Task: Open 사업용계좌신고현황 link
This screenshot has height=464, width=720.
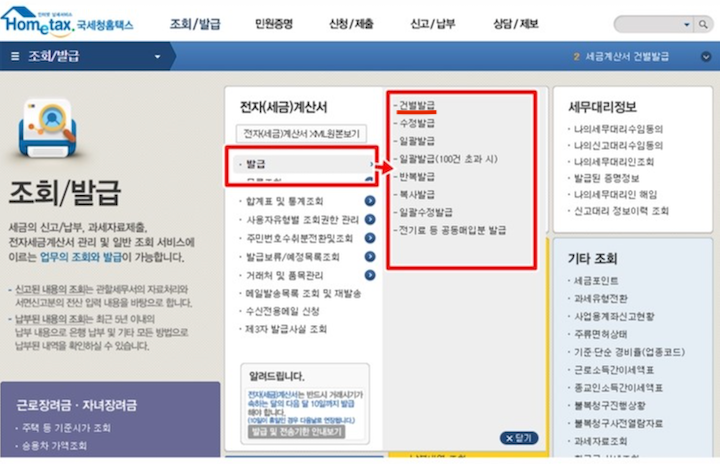Action: 614,317
